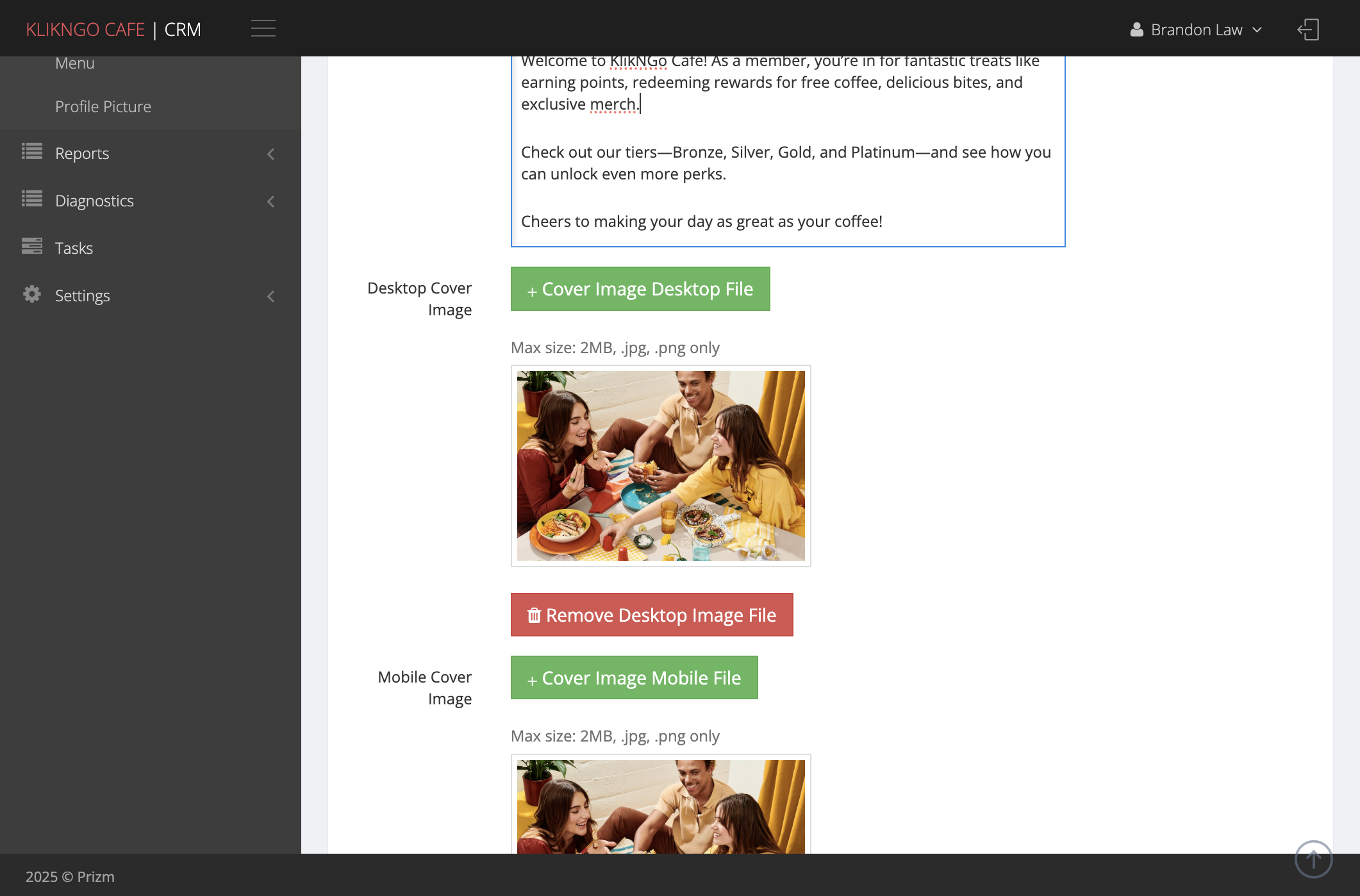1360x896 pixels.
Task: Expand the Diagnostics chevron
Action: (x=271, y=201)
